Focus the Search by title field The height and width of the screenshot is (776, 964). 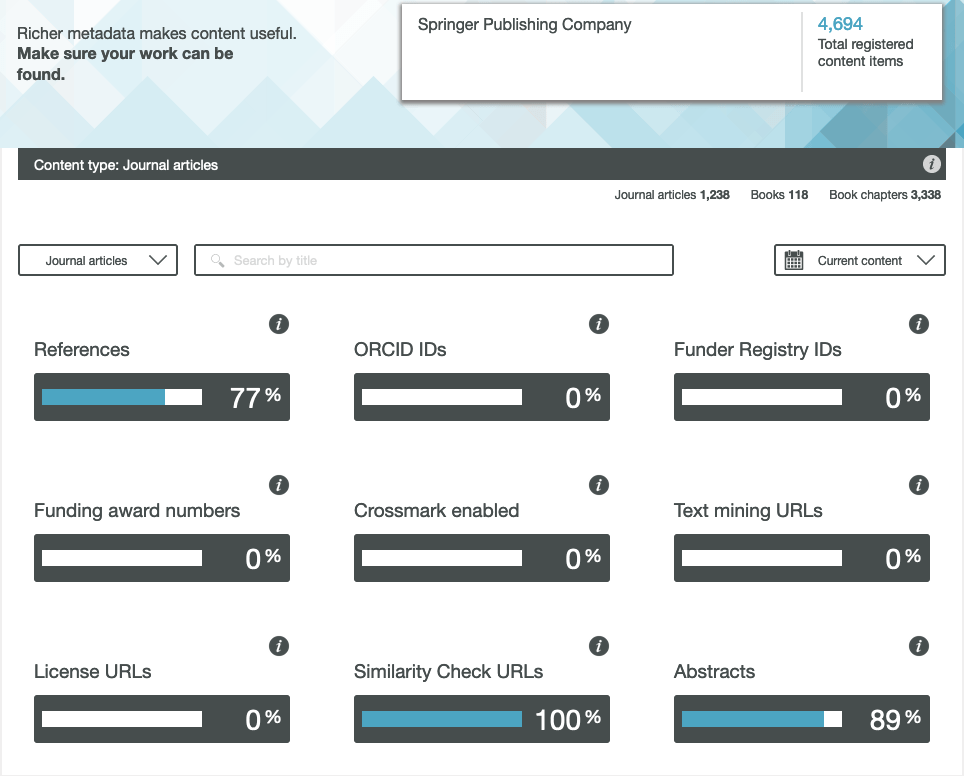tap(434, 260)
